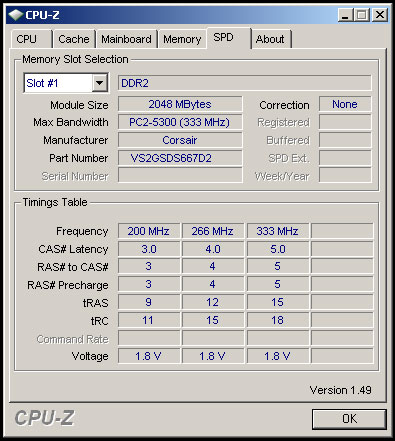Click the CAS# Latency 4.0 cell
The height and width of the screenshot is (441, 395).
pyautogui.click(x=213, y=249)
